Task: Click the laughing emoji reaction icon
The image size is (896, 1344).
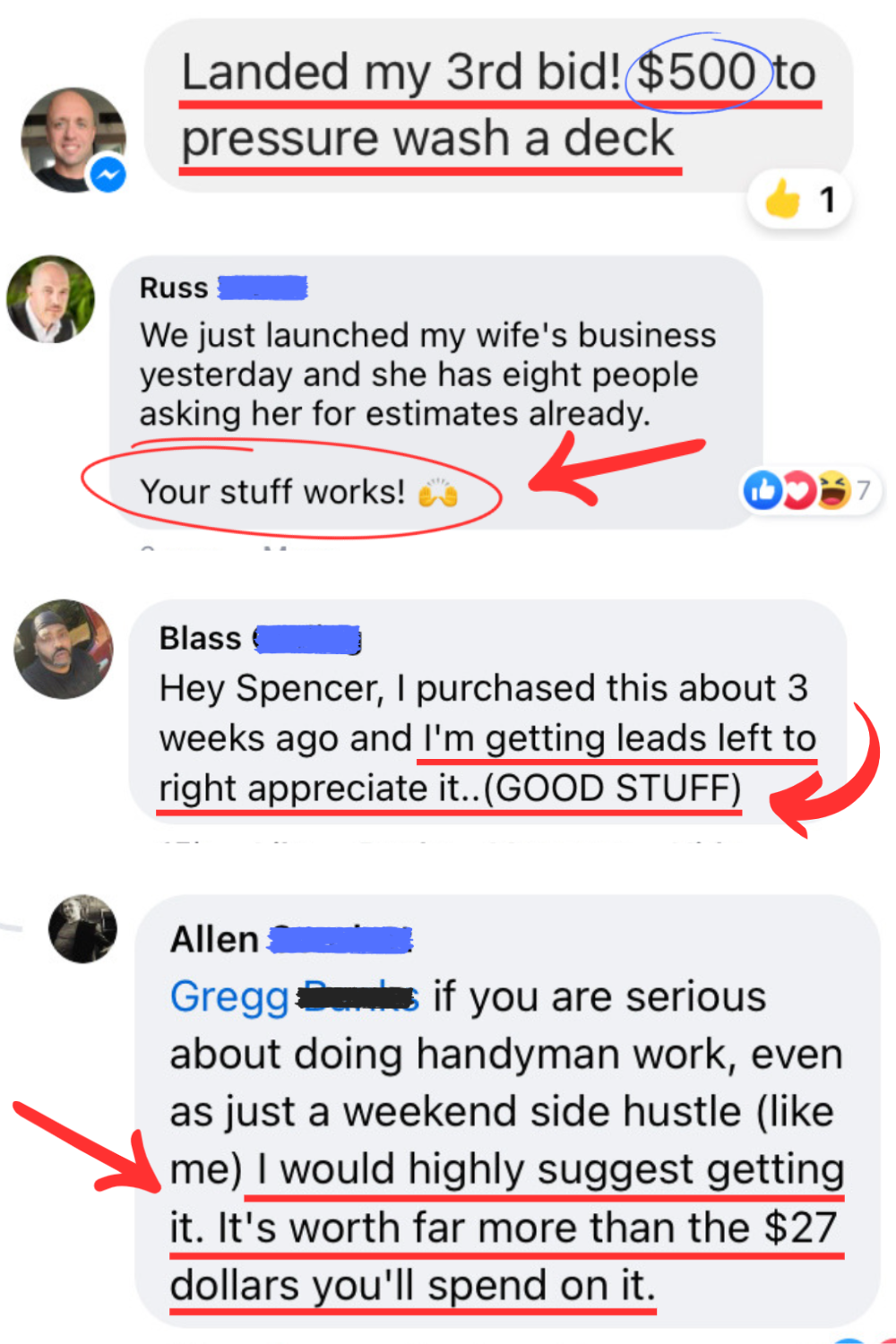Action: tap(832, 490)
